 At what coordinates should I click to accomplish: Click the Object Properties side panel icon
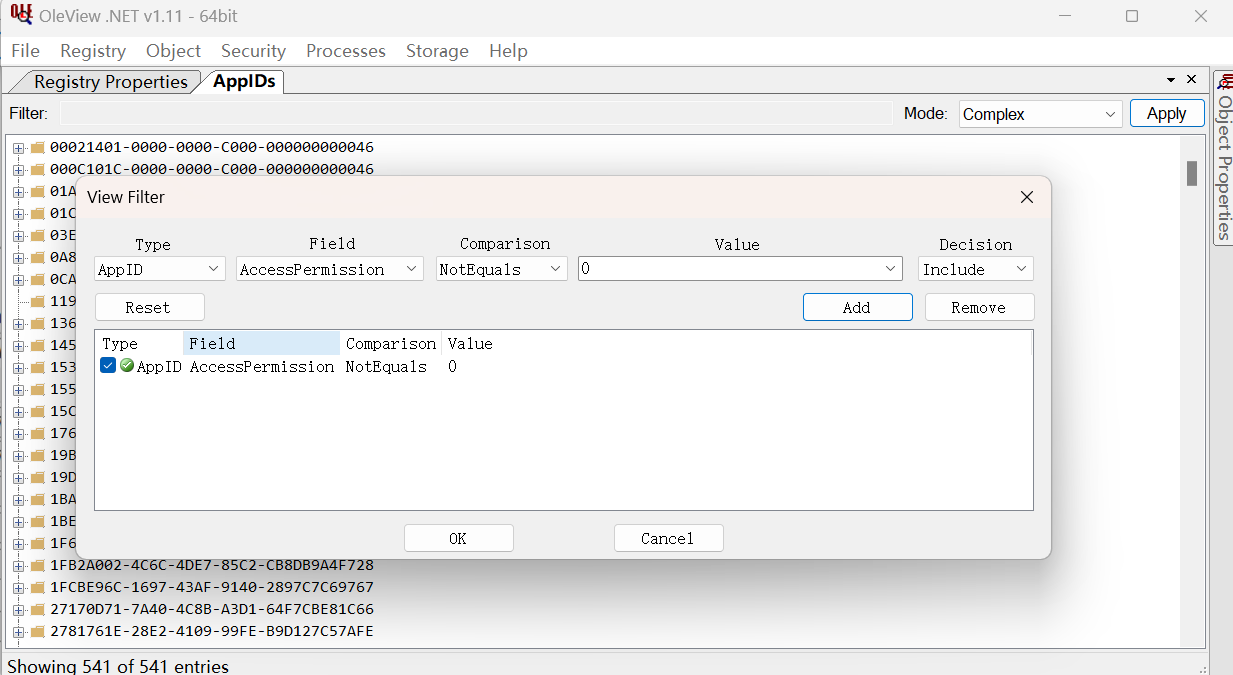click(1223, 82)
